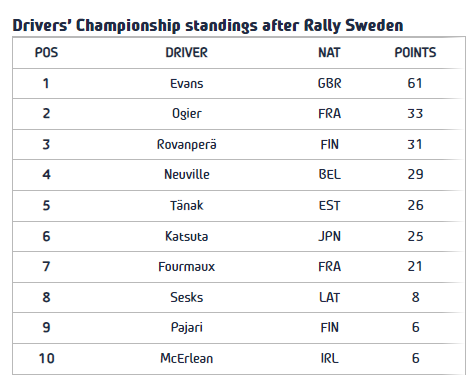Image resolution: width=474 pixels, height=383 pixels.
Task: Click Evans' 61 points value
Action: [415, 83]
